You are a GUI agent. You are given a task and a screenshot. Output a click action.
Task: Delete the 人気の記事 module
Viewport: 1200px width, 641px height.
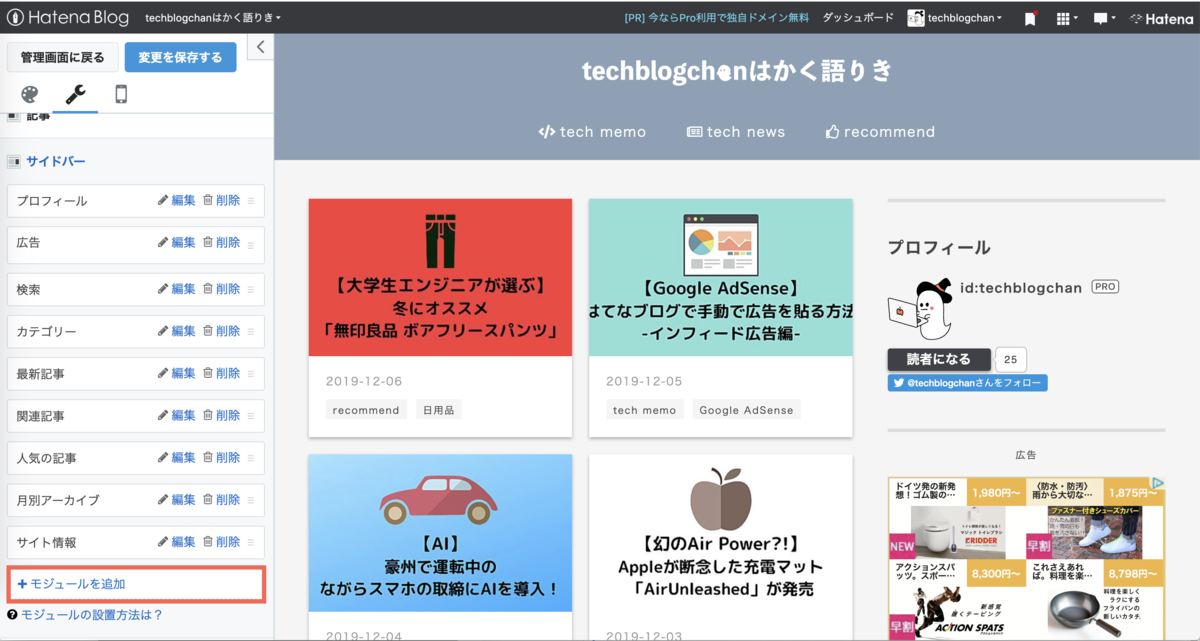[222, 458]
